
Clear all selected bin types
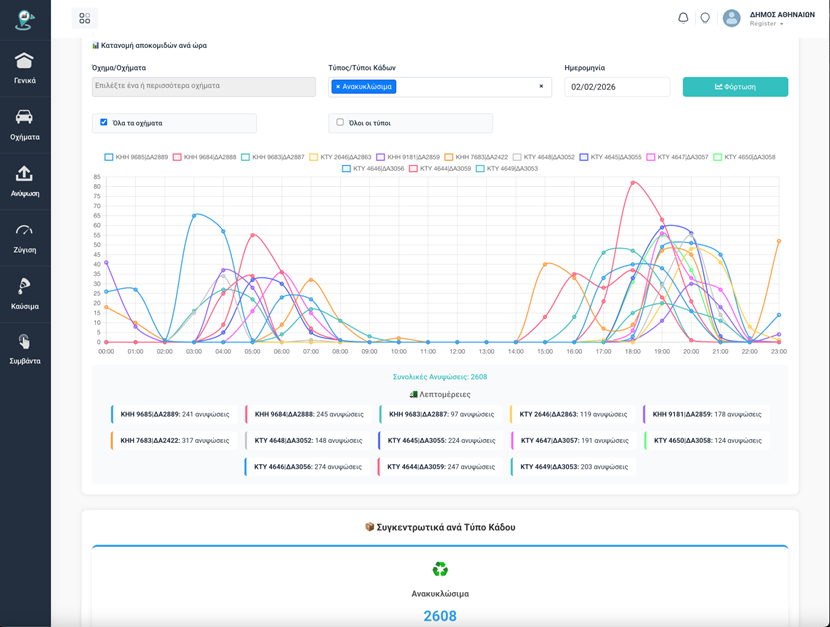(x=541, y=87)
